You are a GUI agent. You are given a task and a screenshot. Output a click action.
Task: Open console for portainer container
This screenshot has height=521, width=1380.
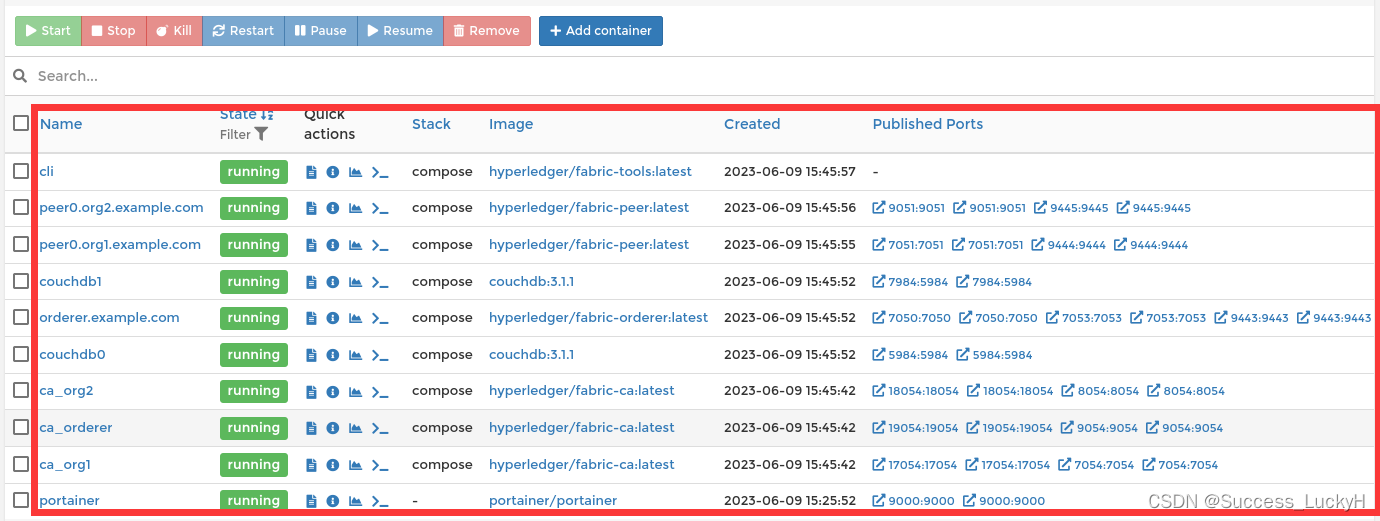(380, 501)
